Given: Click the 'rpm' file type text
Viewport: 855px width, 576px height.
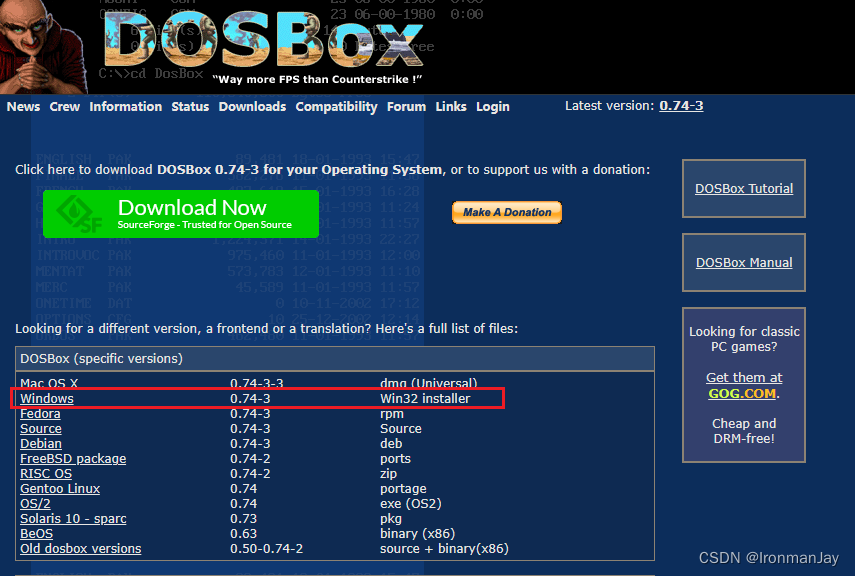Looking at the screenshot, I should tap(392, 414).
